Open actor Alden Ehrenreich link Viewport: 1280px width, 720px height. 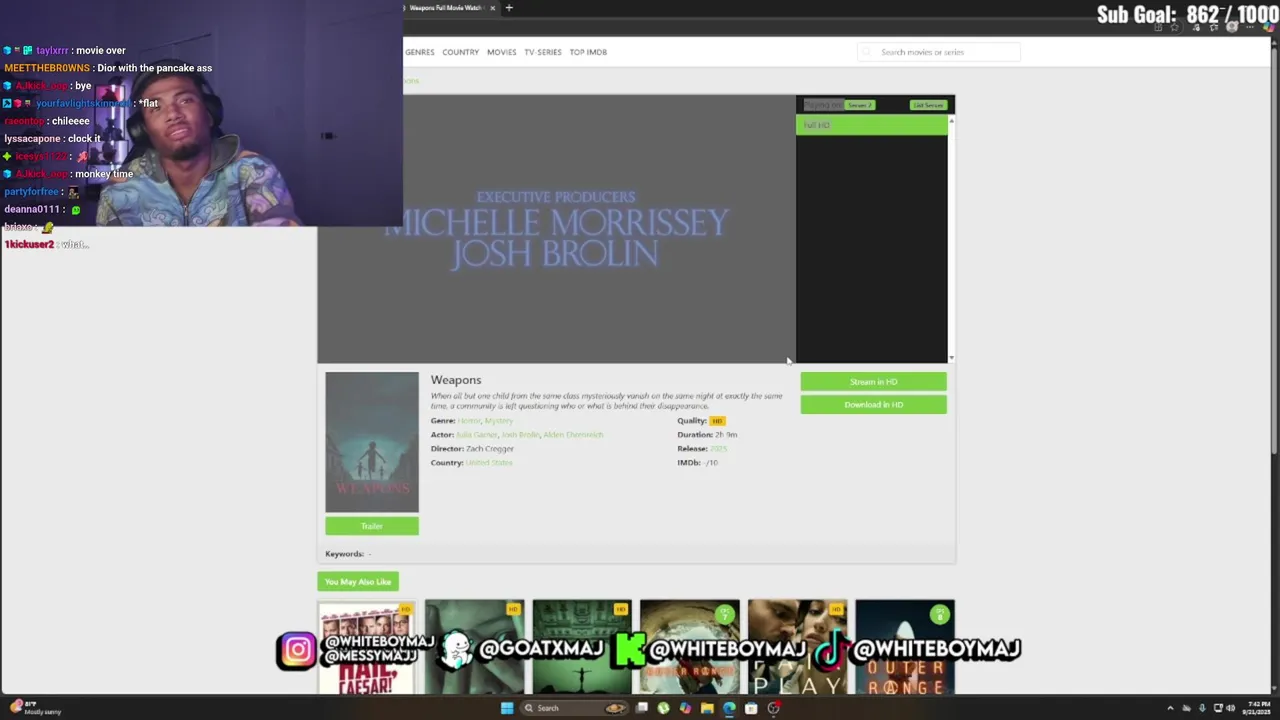pyautogui.click(x=573, y=435)
